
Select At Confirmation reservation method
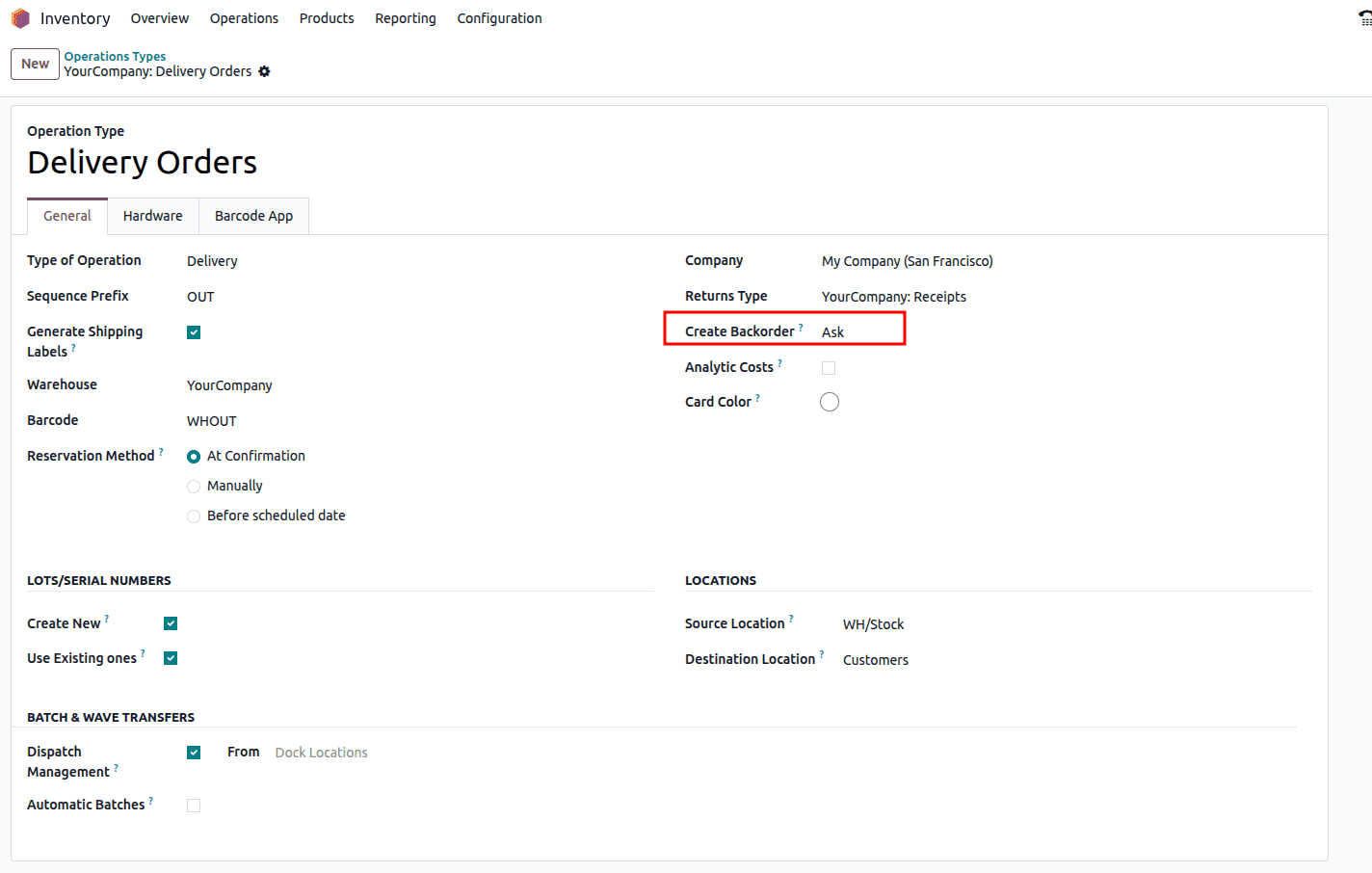194,457
